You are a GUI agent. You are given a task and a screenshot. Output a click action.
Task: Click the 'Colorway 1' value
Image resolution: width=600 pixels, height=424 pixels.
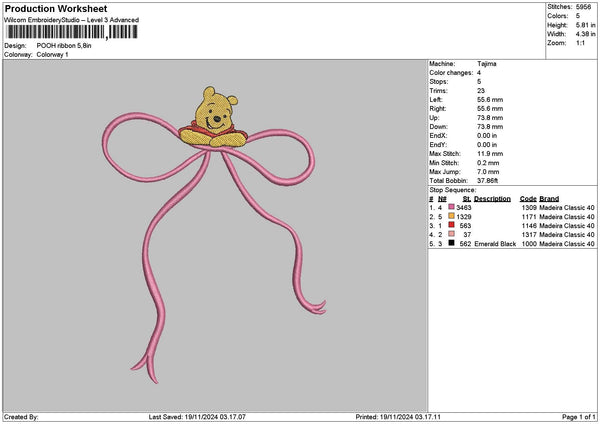pos(52,55)
